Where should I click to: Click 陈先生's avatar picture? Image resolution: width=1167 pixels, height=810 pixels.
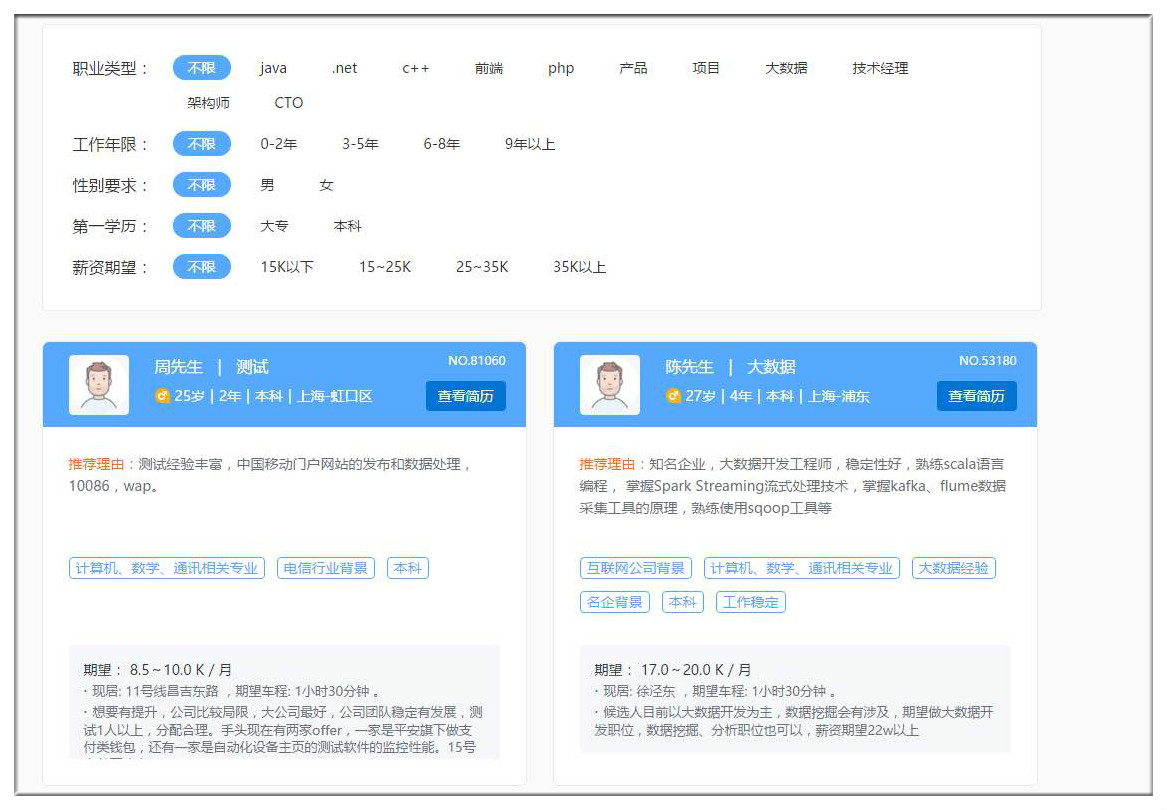610,385
